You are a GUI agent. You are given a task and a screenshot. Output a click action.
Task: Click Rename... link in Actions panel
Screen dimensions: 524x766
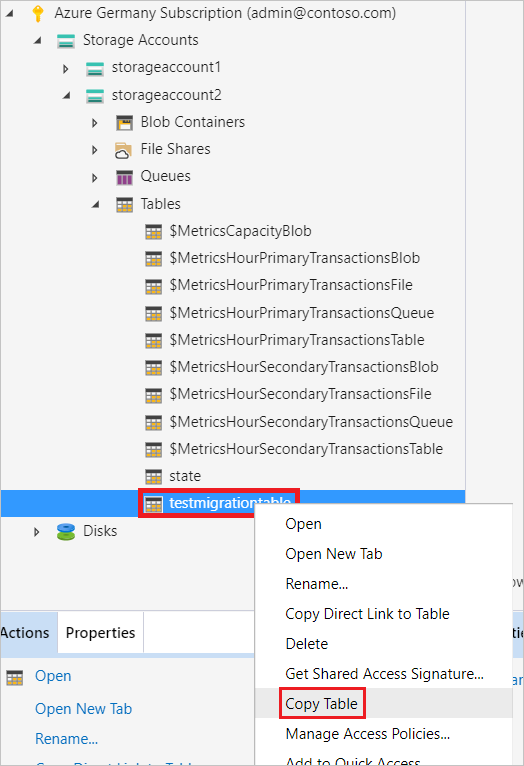coord(66,739)
